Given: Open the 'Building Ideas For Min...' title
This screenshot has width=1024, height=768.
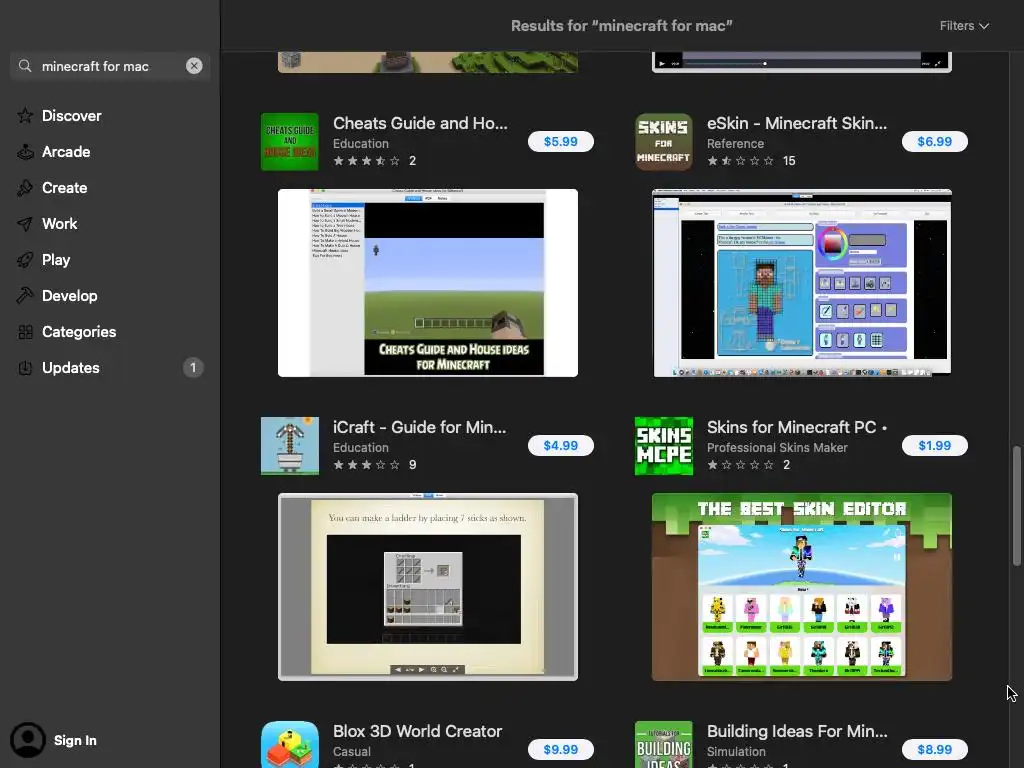Looking at the screenshot, I should pos(797,731).
